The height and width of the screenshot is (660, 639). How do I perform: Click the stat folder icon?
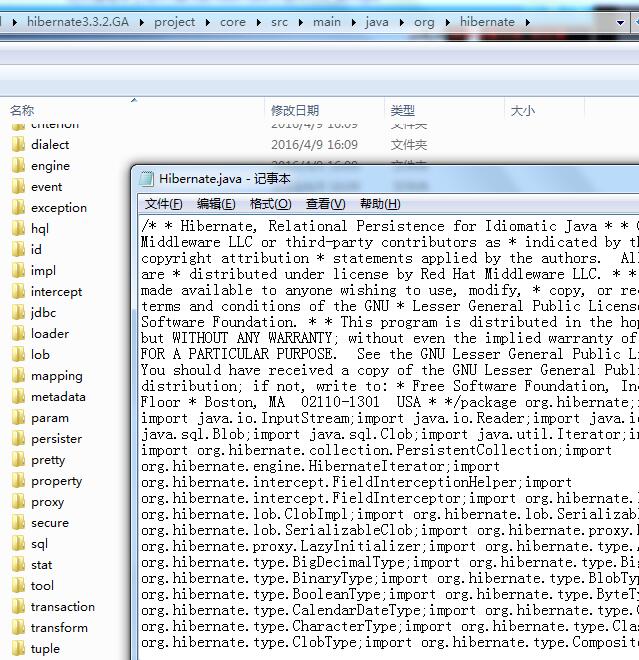pyautogui.click(x=18, y=565)
